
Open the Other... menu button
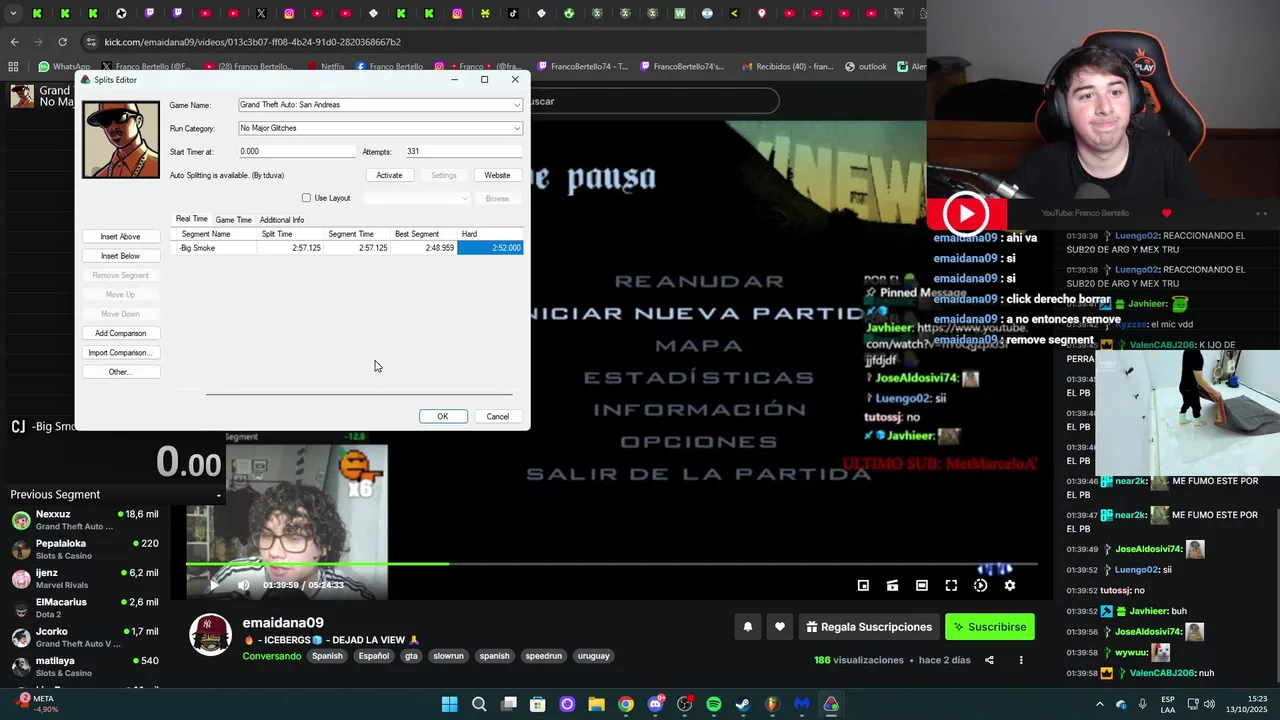pyautogui.click(x=120, y=372)
